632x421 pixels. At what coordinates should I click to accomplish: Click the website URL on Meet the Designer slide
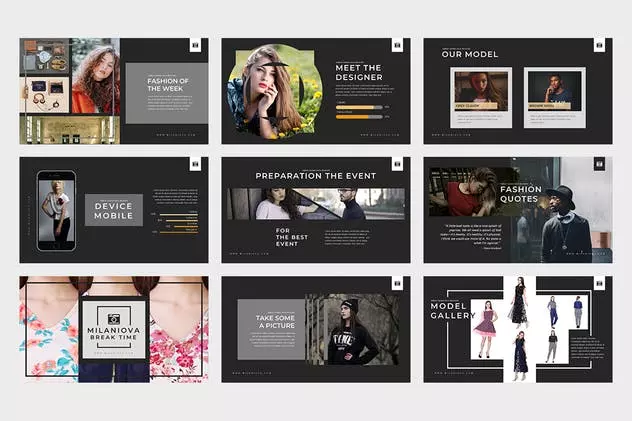[380, 135]
